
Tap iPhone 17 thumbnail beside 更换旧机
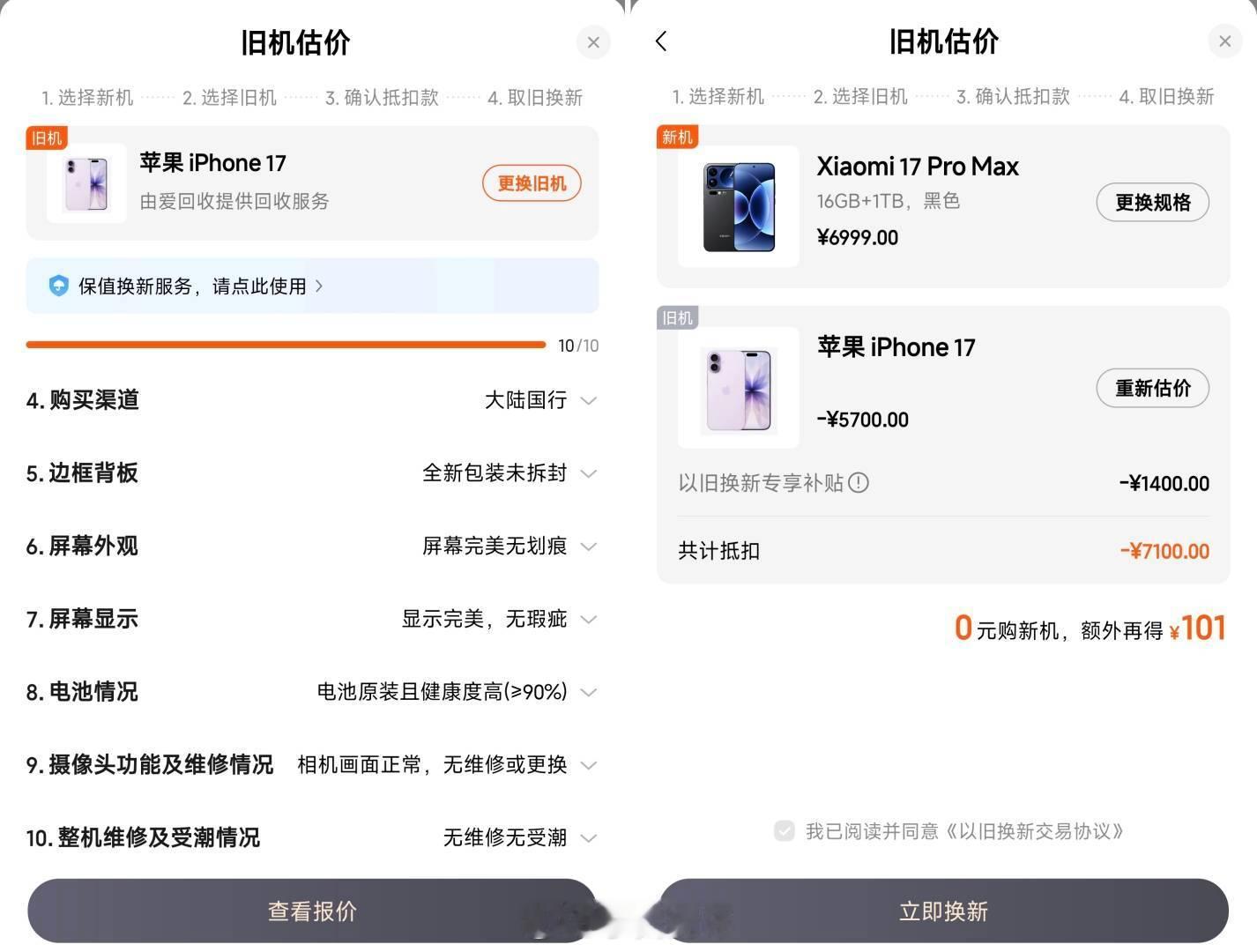click(86, 183)
